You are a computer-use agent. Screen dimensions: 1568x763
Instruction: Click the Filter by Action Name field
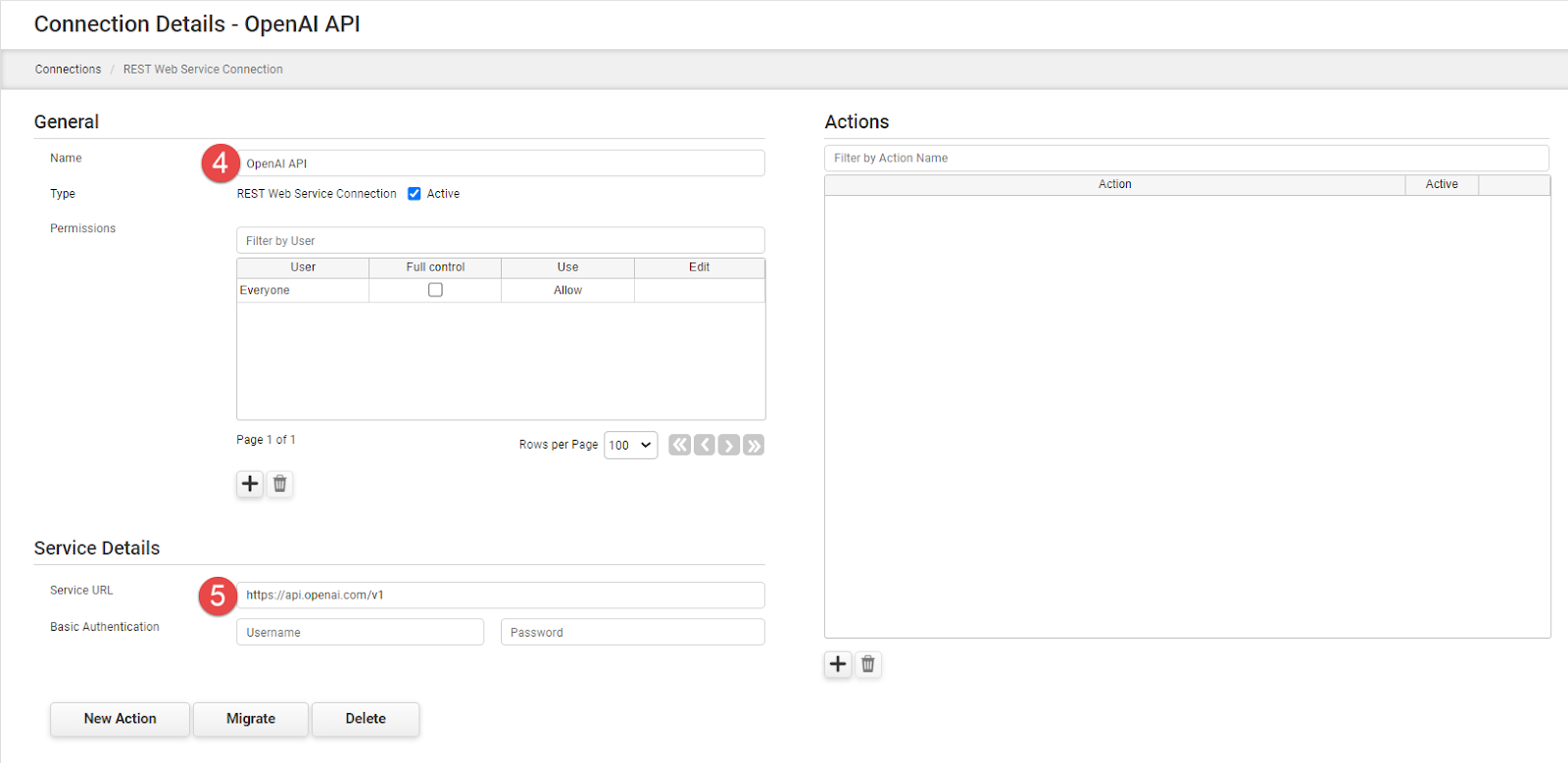(1187, 158)
